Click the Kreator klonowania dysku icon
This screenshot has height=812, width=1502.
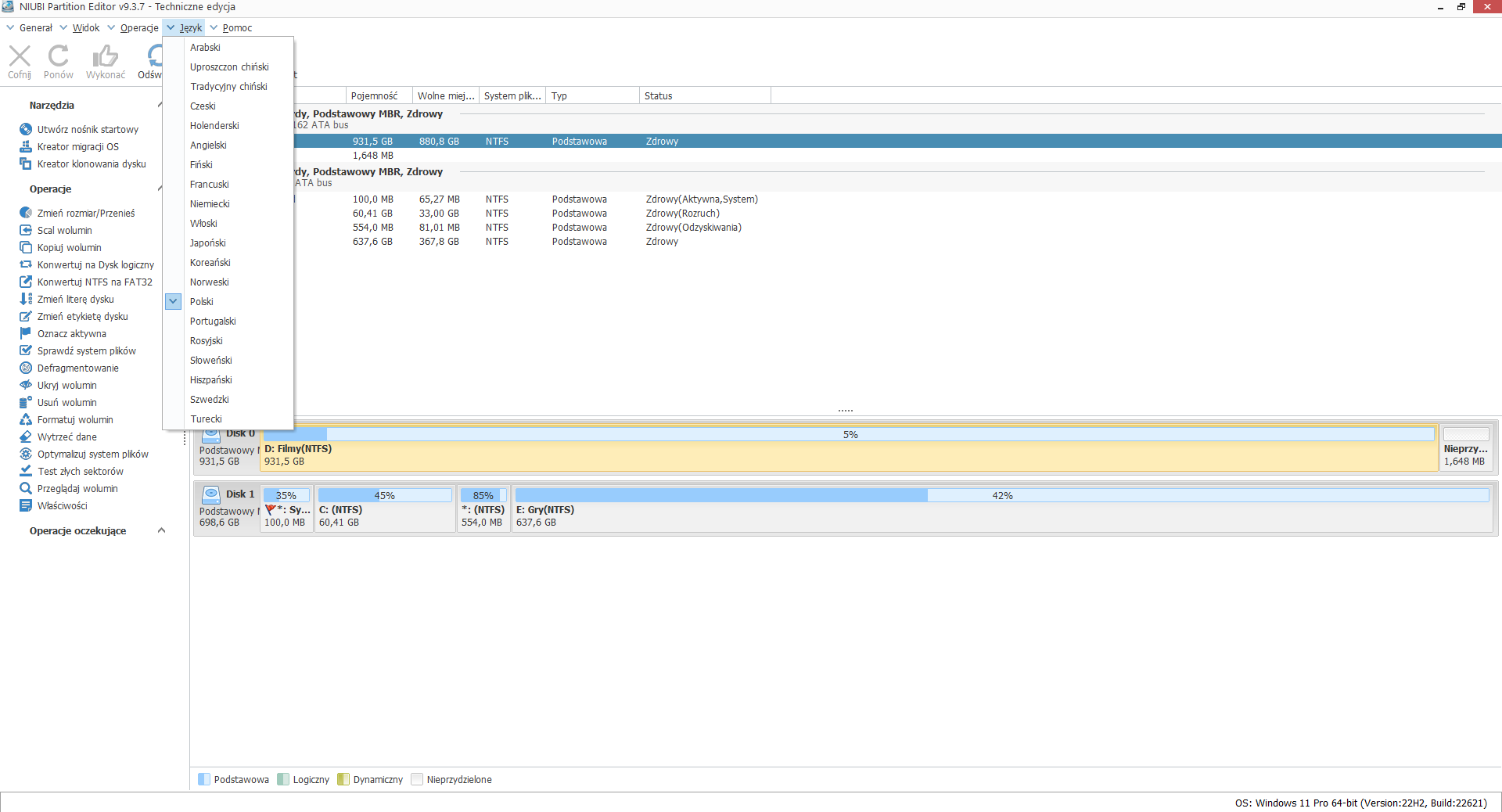click(26, 163)
